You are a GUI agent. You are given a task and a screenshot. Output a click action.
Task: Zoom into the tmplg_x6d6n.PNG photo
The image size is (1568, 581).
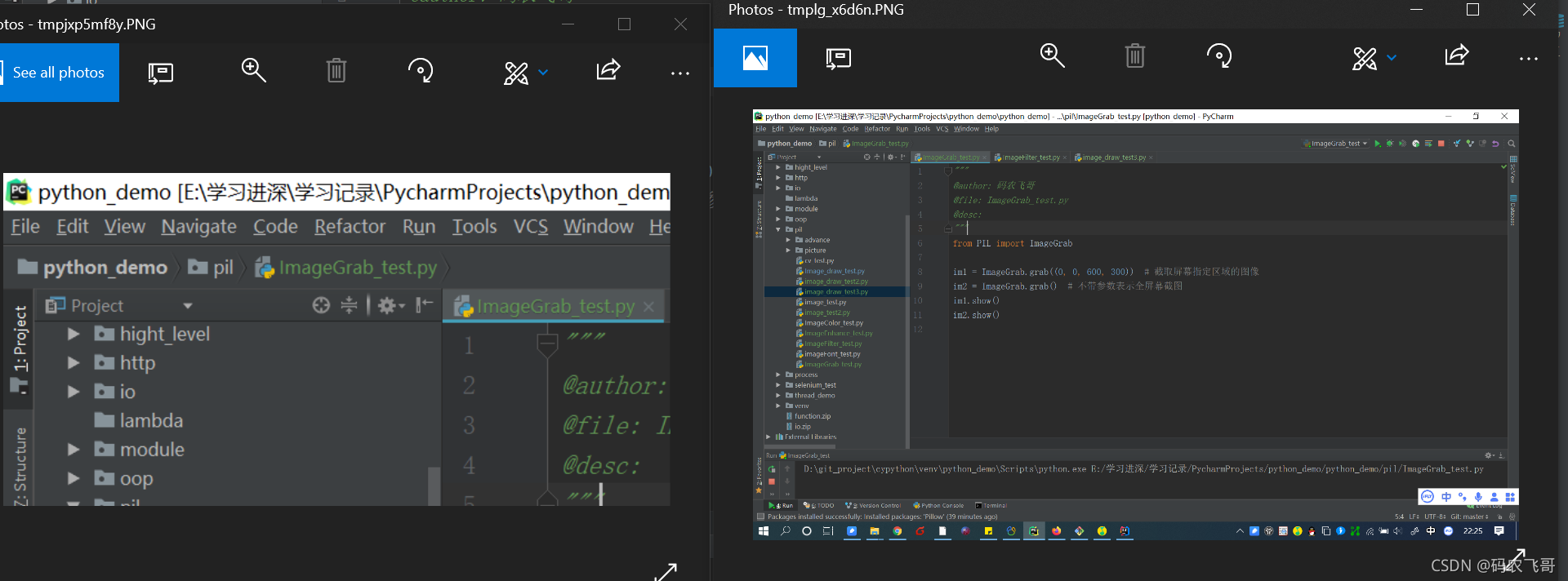click(1053, 56)
